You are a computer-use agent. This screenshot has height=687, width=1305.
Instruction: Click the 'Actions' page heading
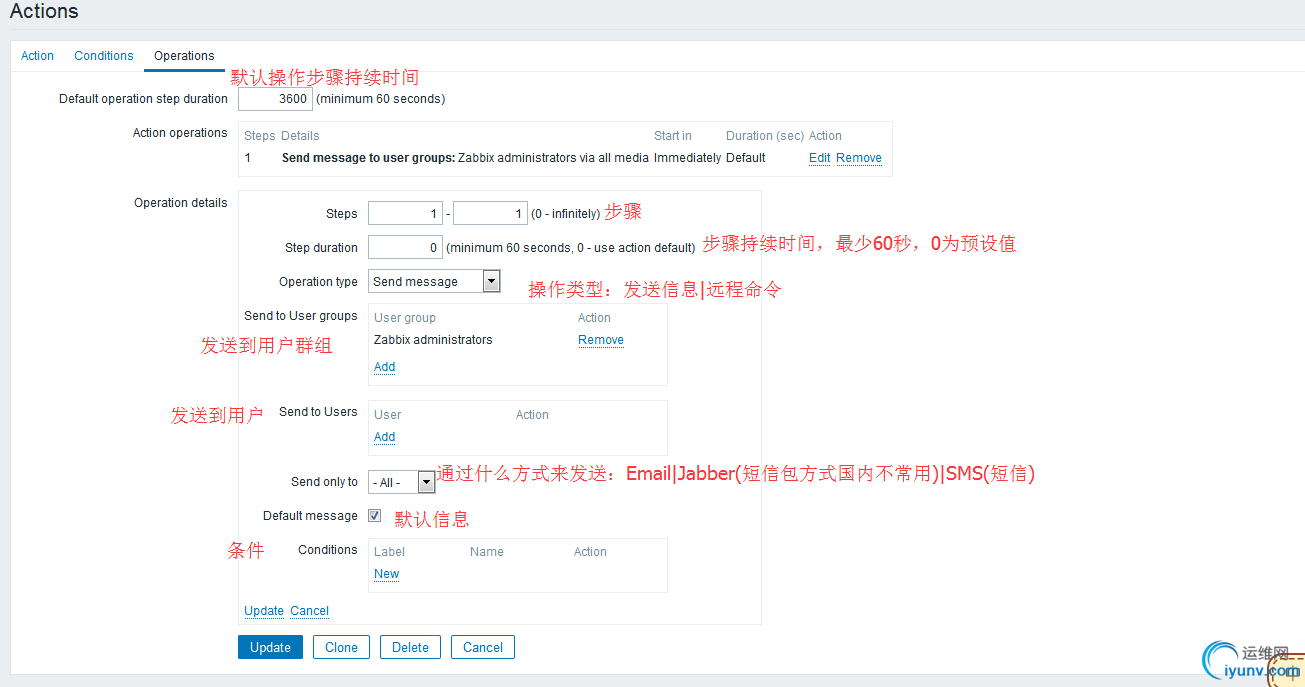[44, 12]
